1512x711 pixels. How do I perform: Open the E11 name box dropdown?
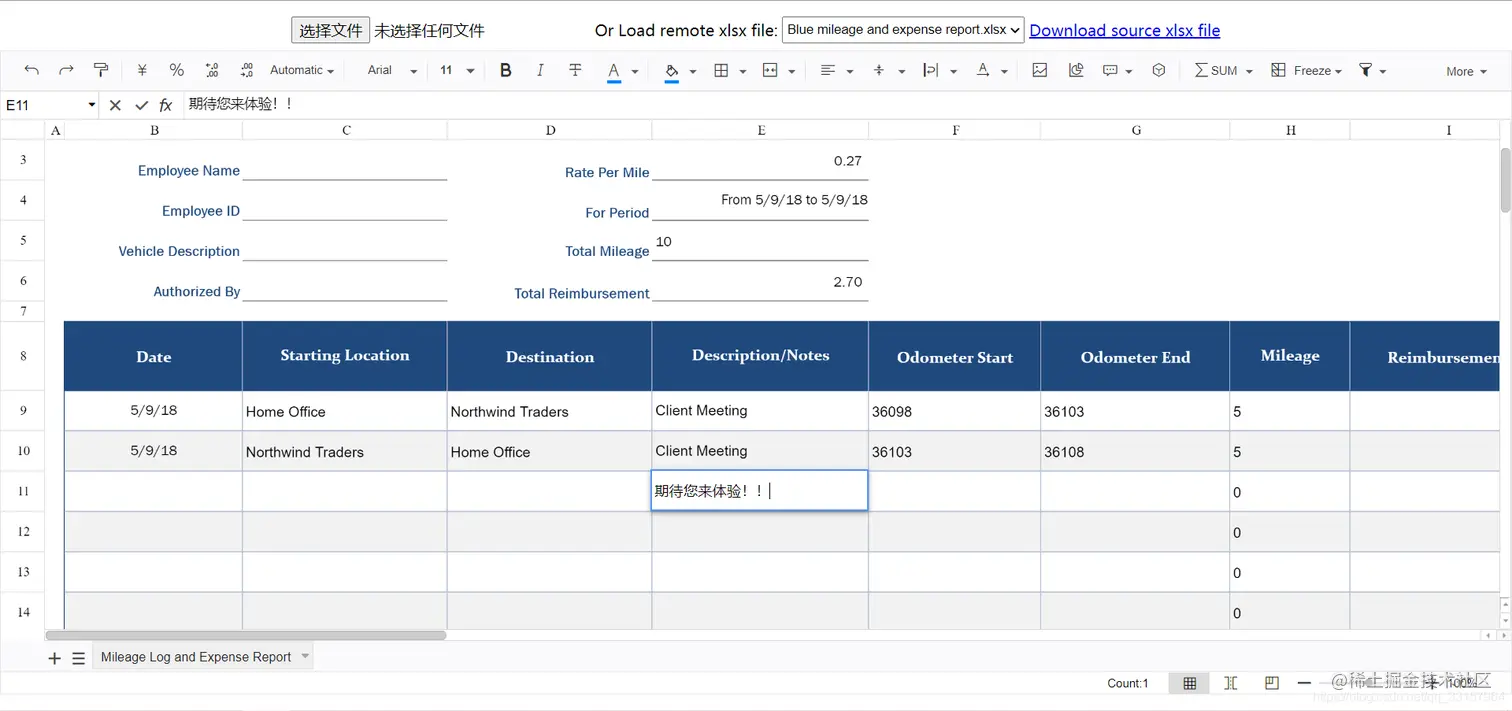coord(92,105)
